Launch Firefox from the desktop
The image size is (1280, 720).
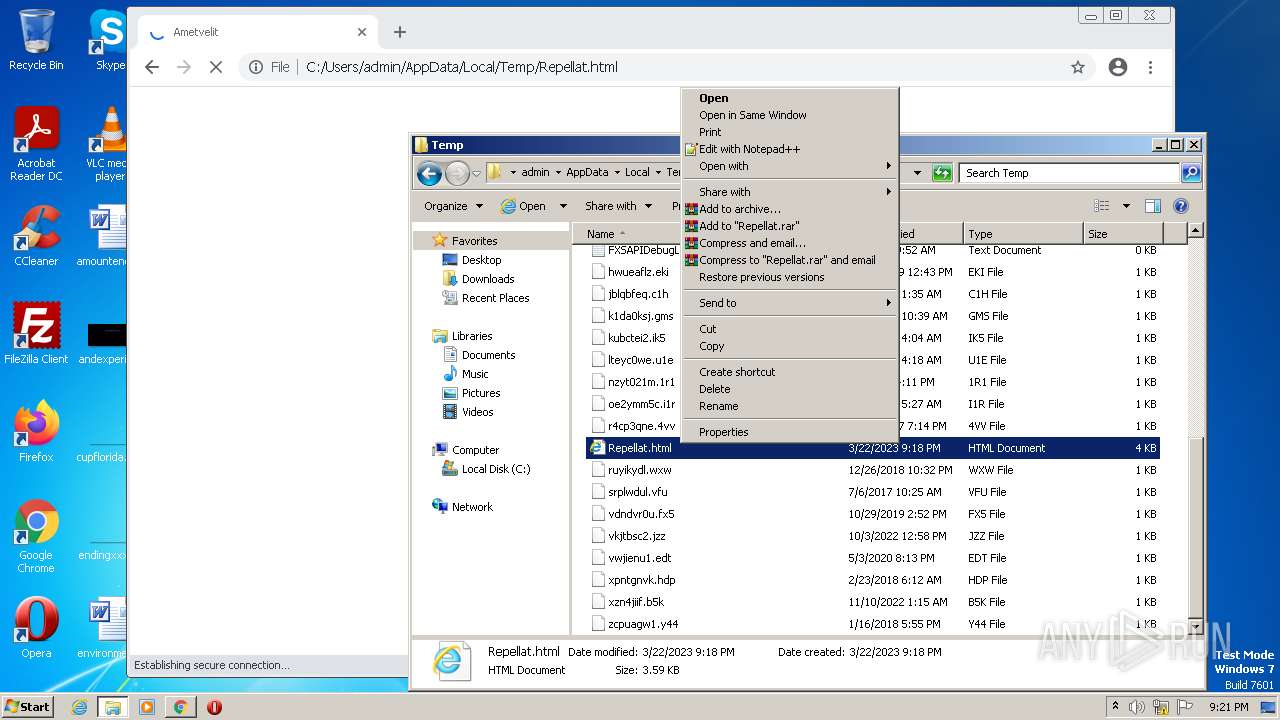(x=36, y=431)
